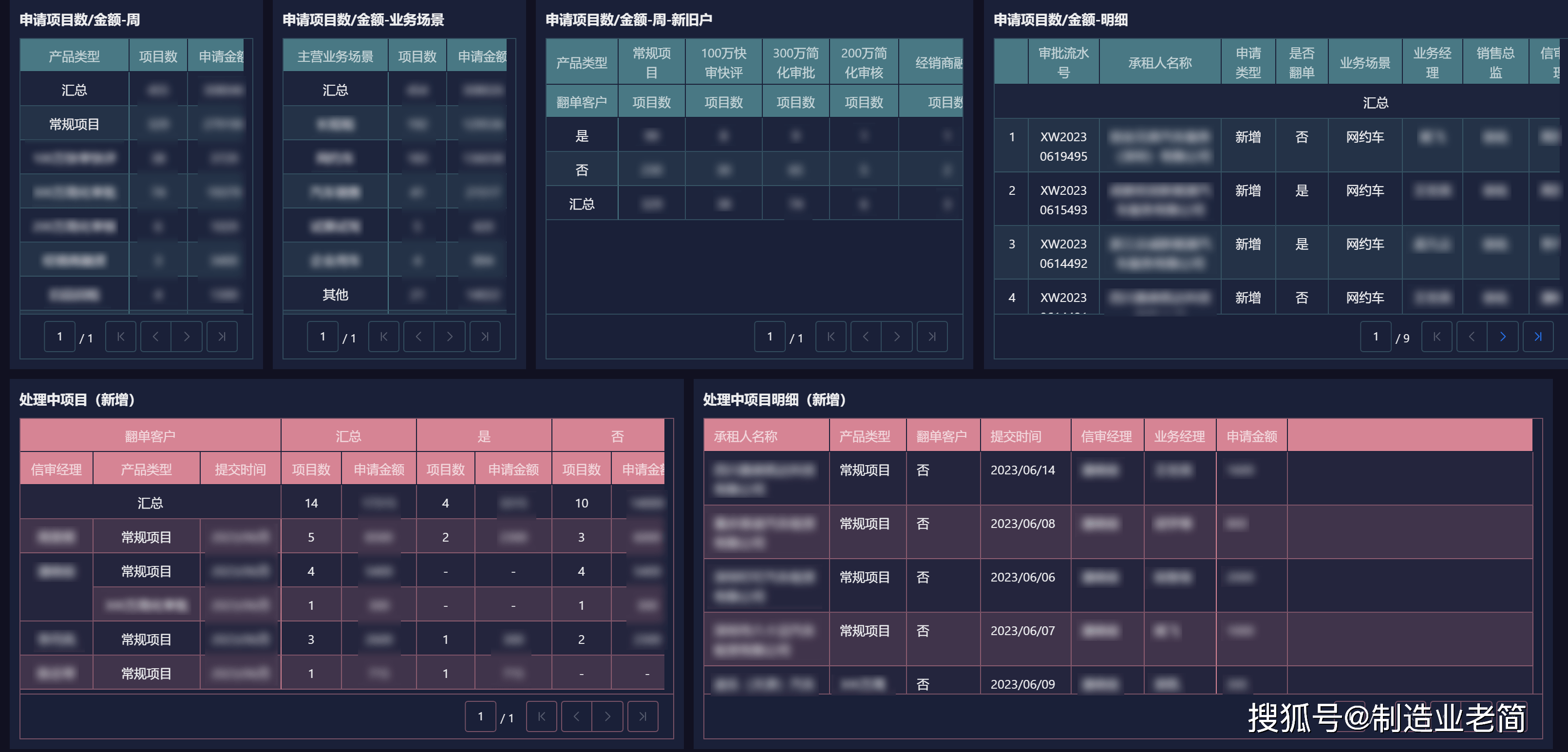
Task: Go to next page in 申请项目数/金额-周 panel
Action: tap(187, 337)
